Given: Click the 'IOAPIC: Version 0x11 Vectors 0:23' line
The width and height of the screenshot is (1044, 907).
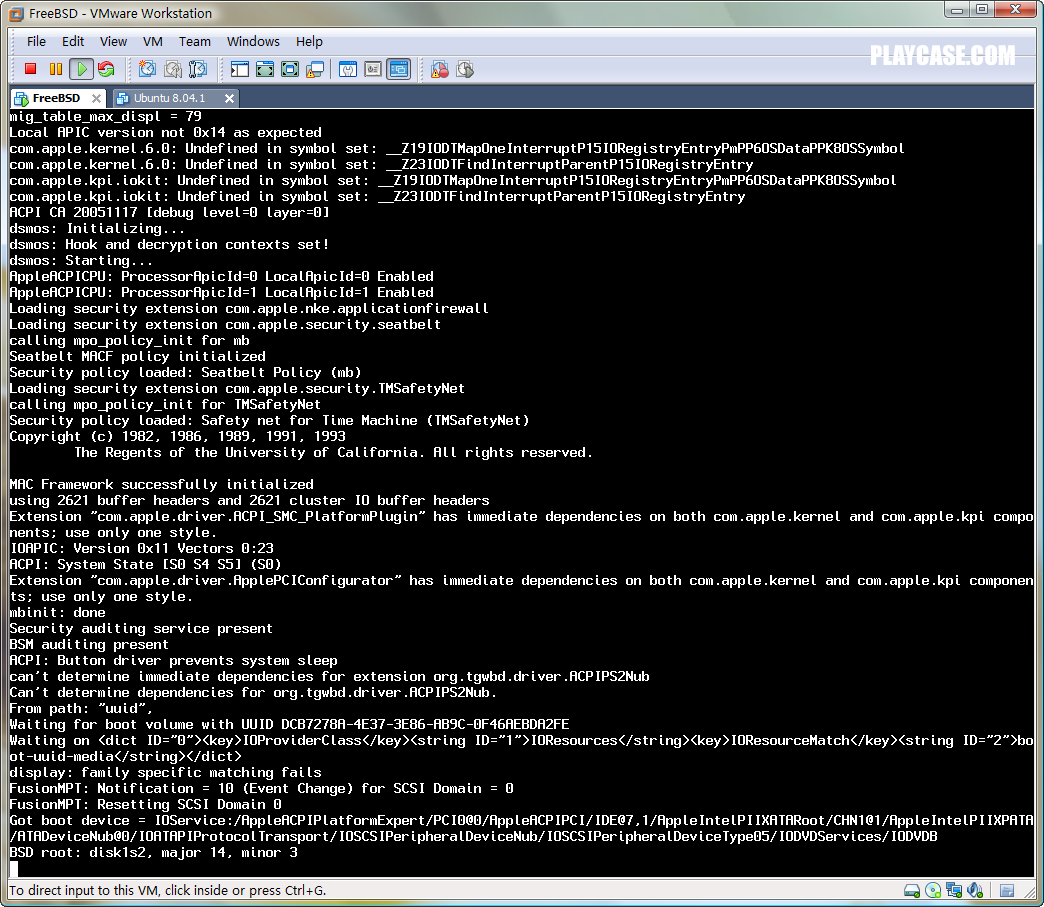Looking at the screenshot, I should coord(141,548).
